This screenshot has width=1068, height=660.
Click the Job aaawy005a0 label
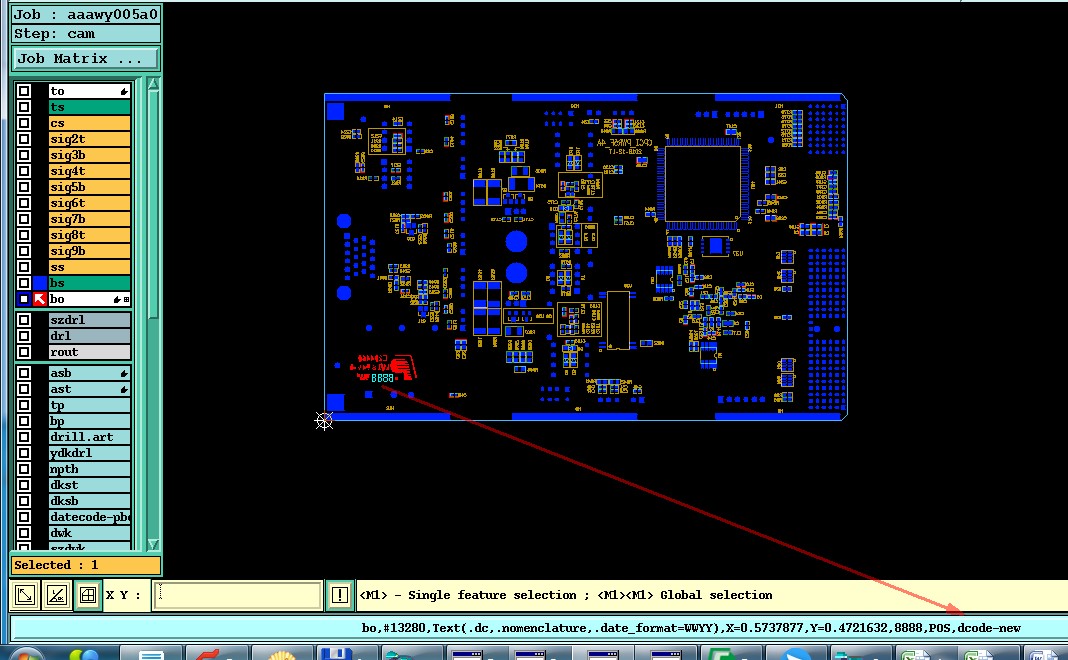coord(86,14)
